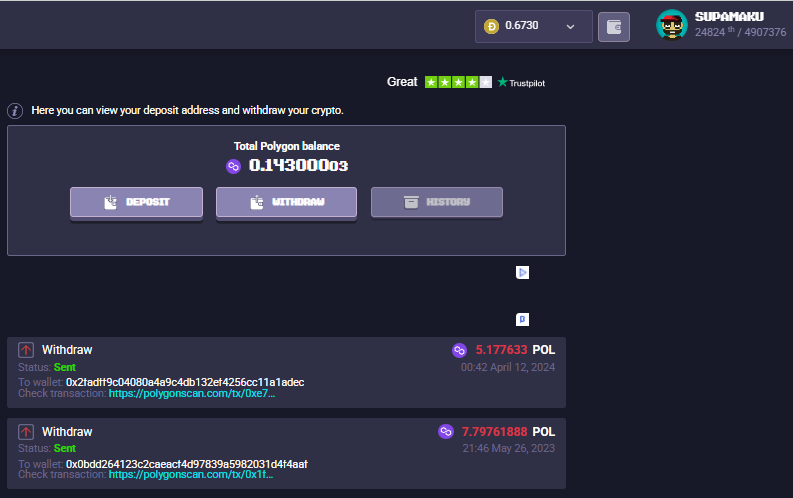Open the Trustpilot logo link
Image resolution: width=793 pixels, height=498 pixels.
click(521, 82)
